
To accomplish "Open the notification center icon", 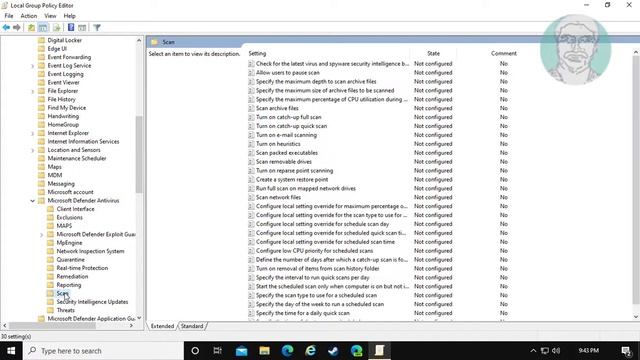I will click(x=626, y=351).
